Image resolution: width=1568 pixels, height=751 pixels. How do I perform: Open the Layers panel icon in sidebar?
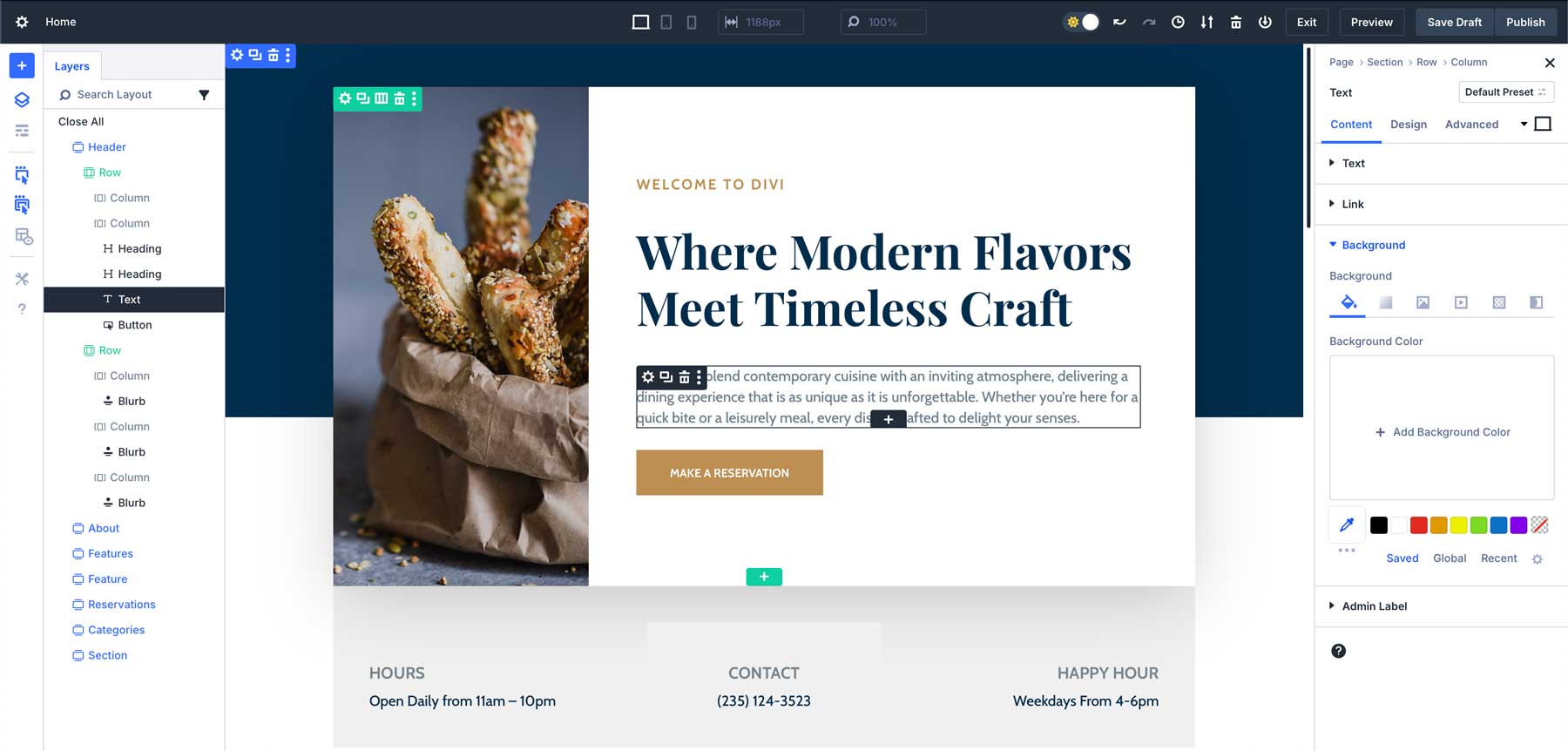(22, 99)
